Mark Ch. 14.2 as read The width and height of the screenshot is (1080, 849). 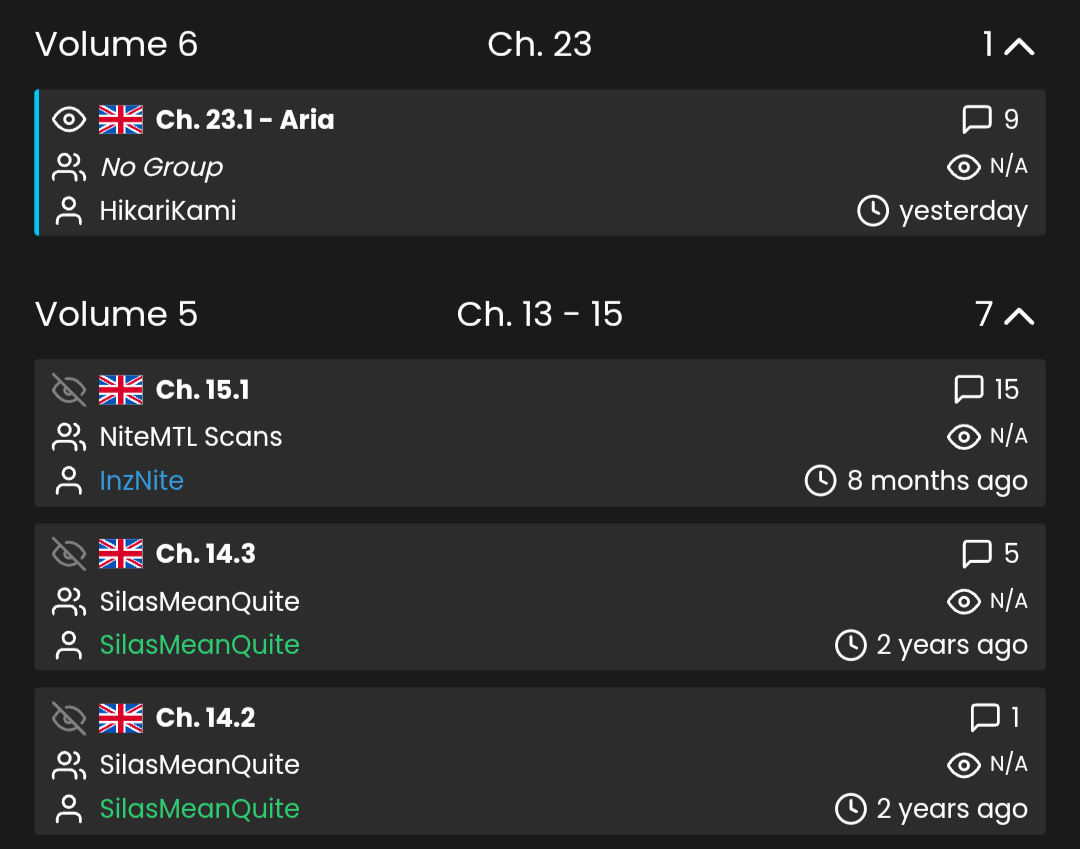(69, 718)
